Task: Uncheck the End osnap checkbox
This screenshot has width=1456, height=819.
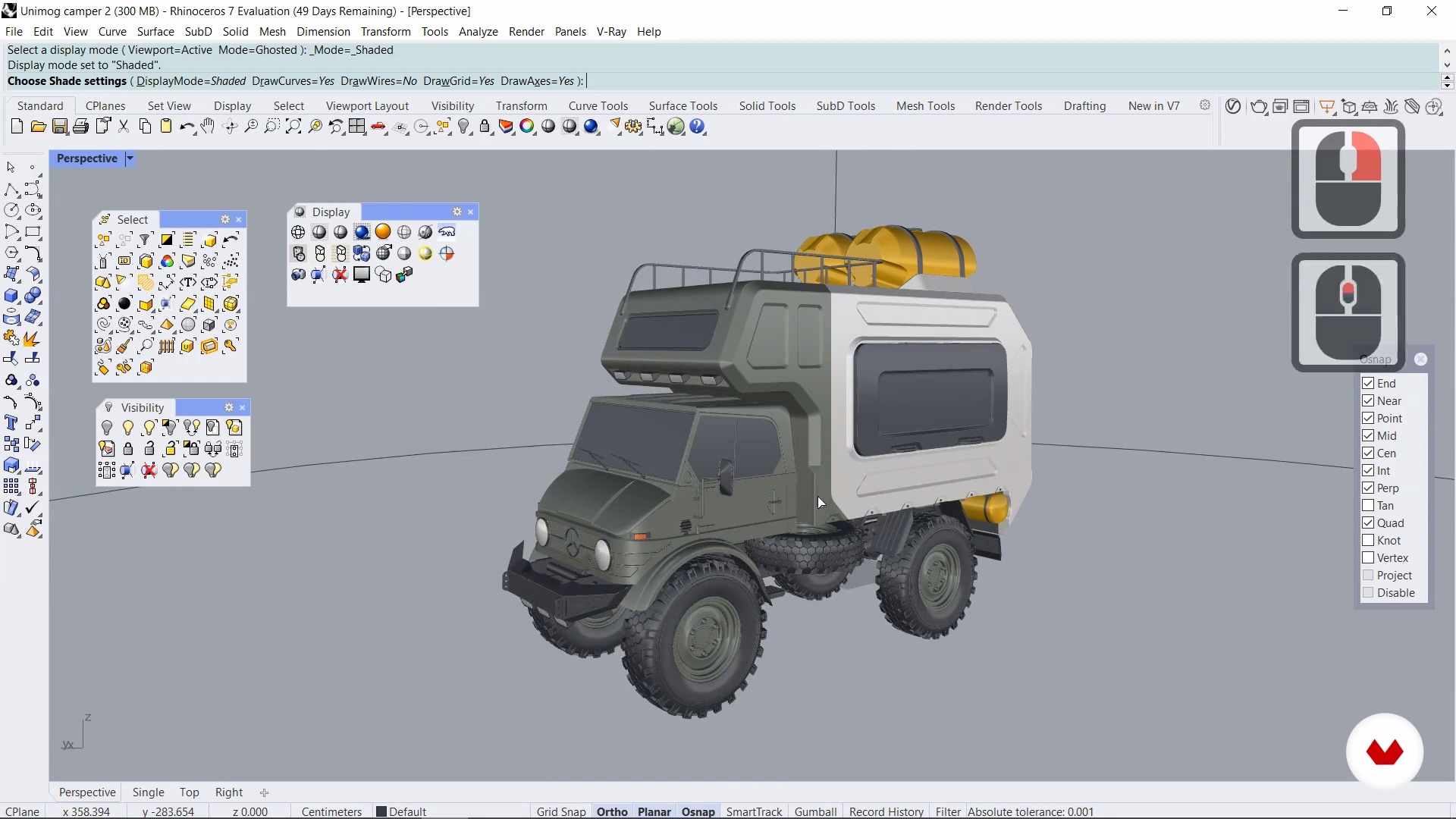Action: (x=1368, y=383)
